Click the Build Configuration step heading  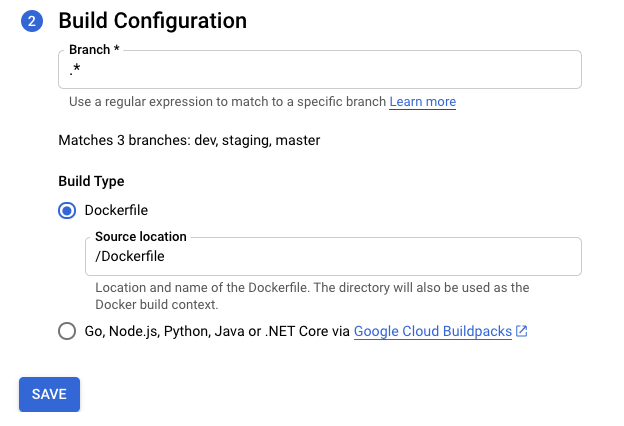tap(152, 20)
